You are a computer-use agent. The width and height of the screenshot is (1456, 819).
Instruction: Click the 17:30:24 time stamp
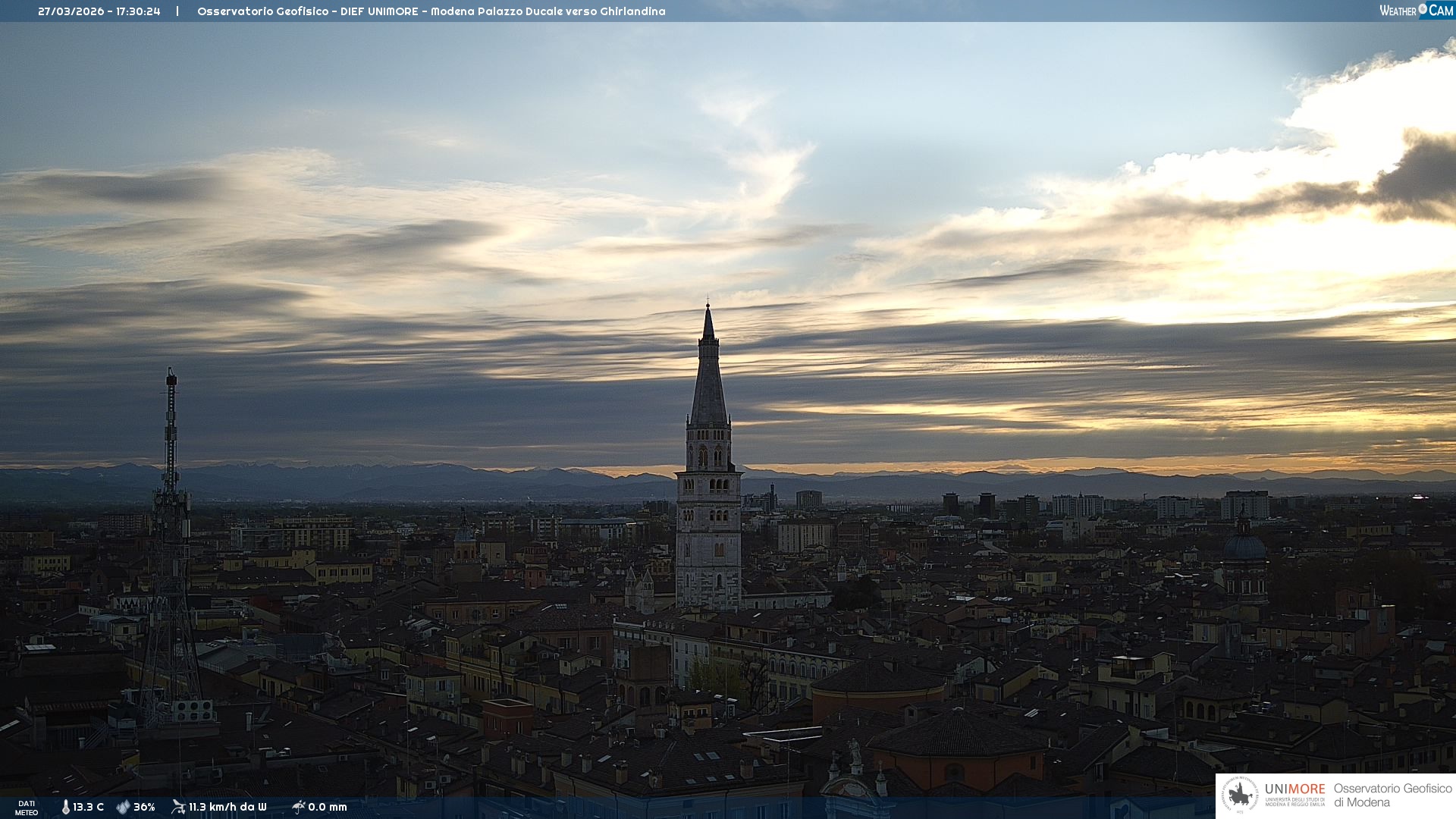[x=138, y=11]
